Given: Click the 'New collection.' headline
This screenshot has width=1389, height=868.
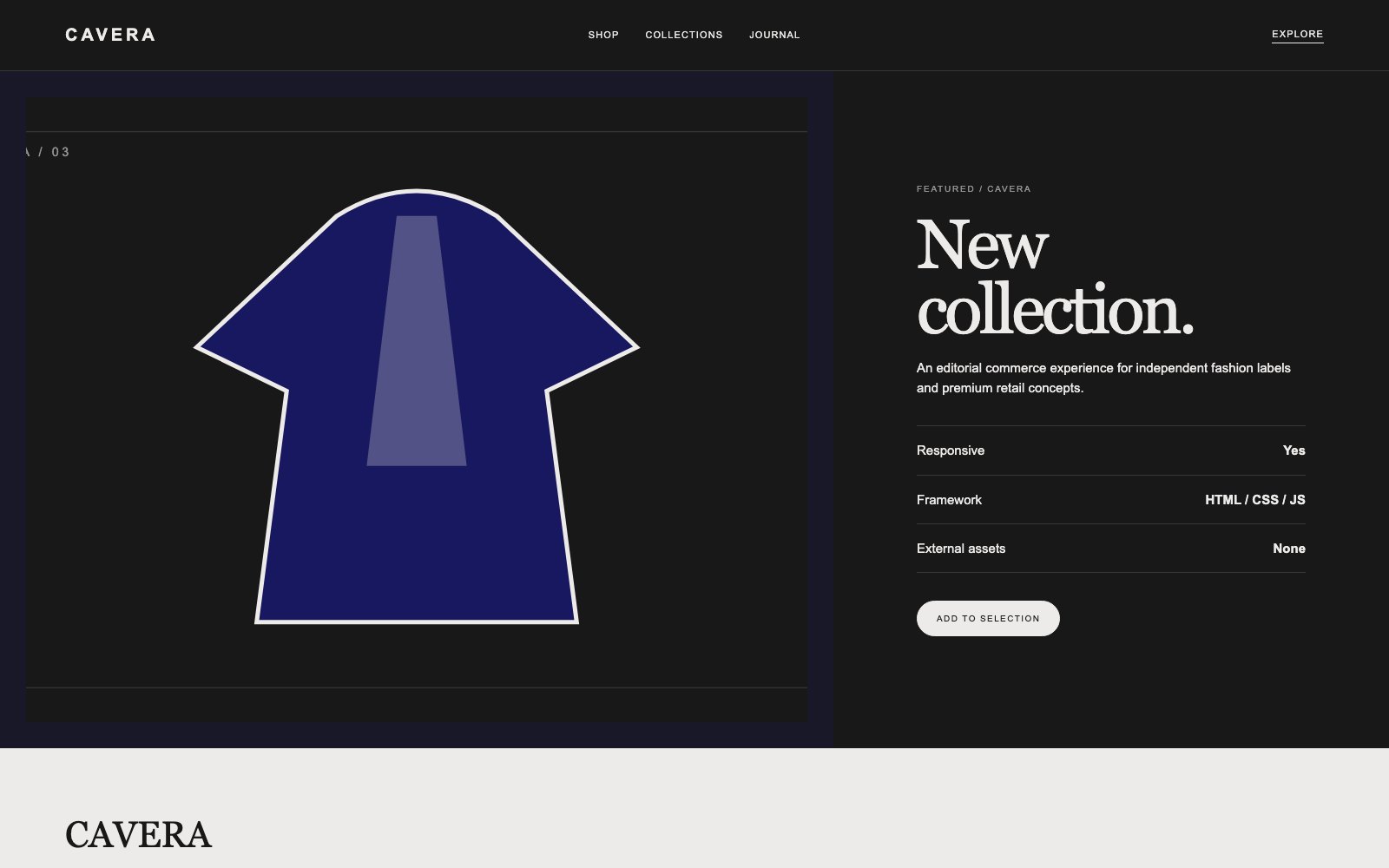Looking at the screenshot, I should click(x=1055, y=278).
